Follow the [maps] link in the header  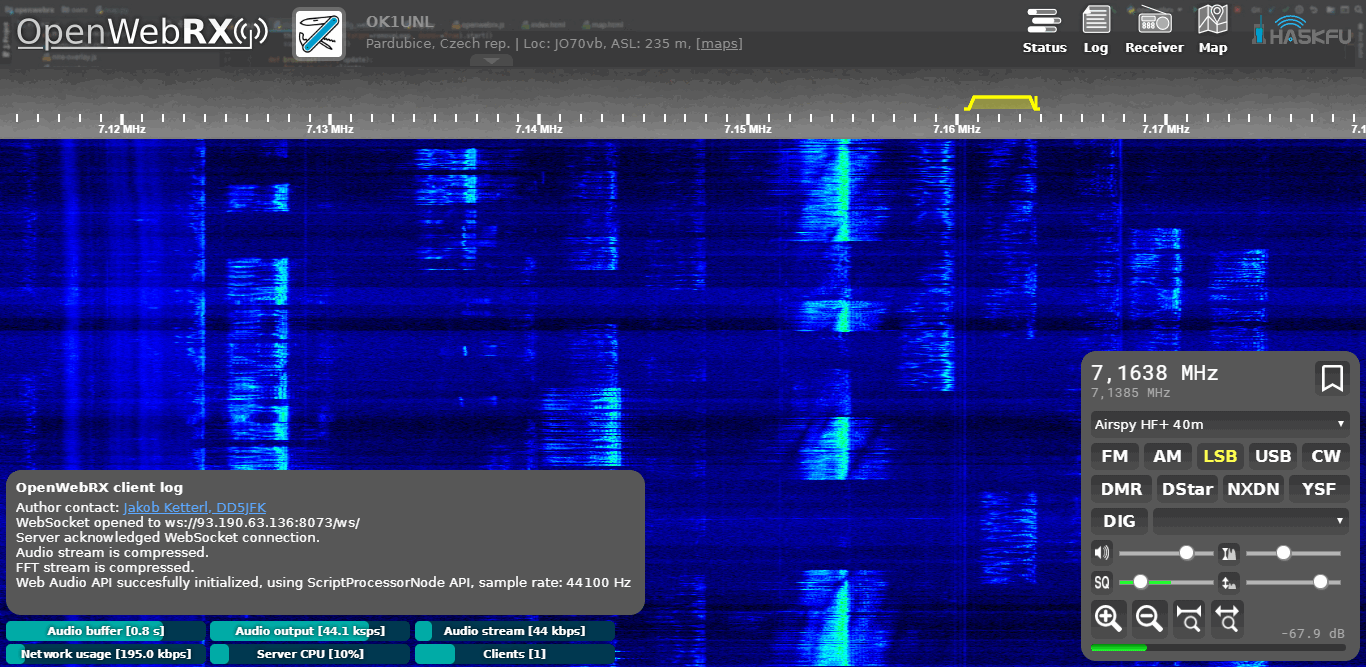click(719, 44)
